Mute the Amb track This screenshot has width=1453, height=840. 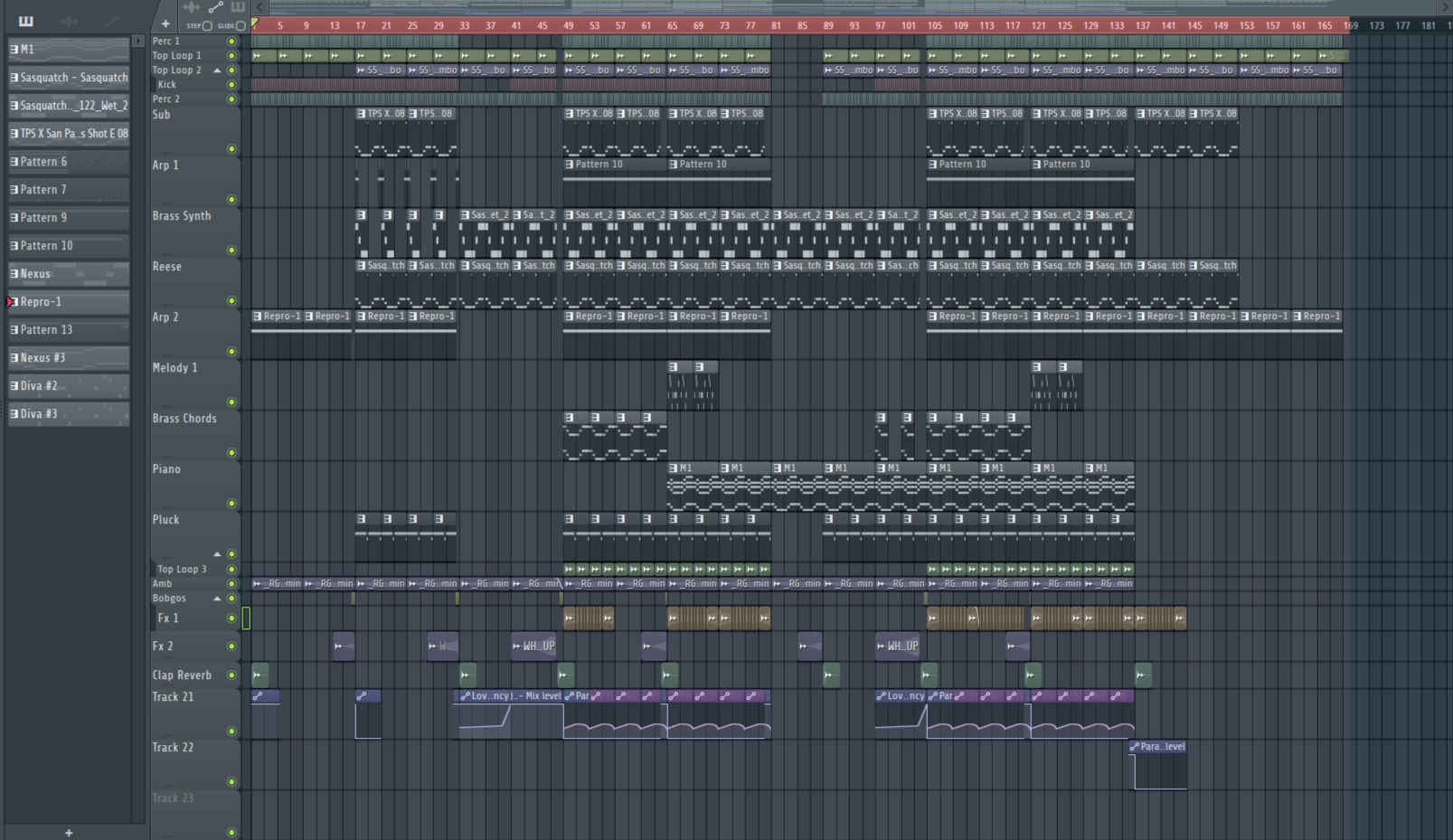click(x=231, y=583)
